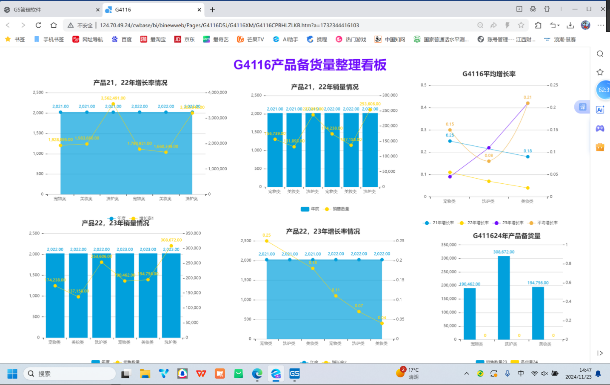Open the GS application on the taskbar
This screenshot has width=610, height=385.
point(294,374)
